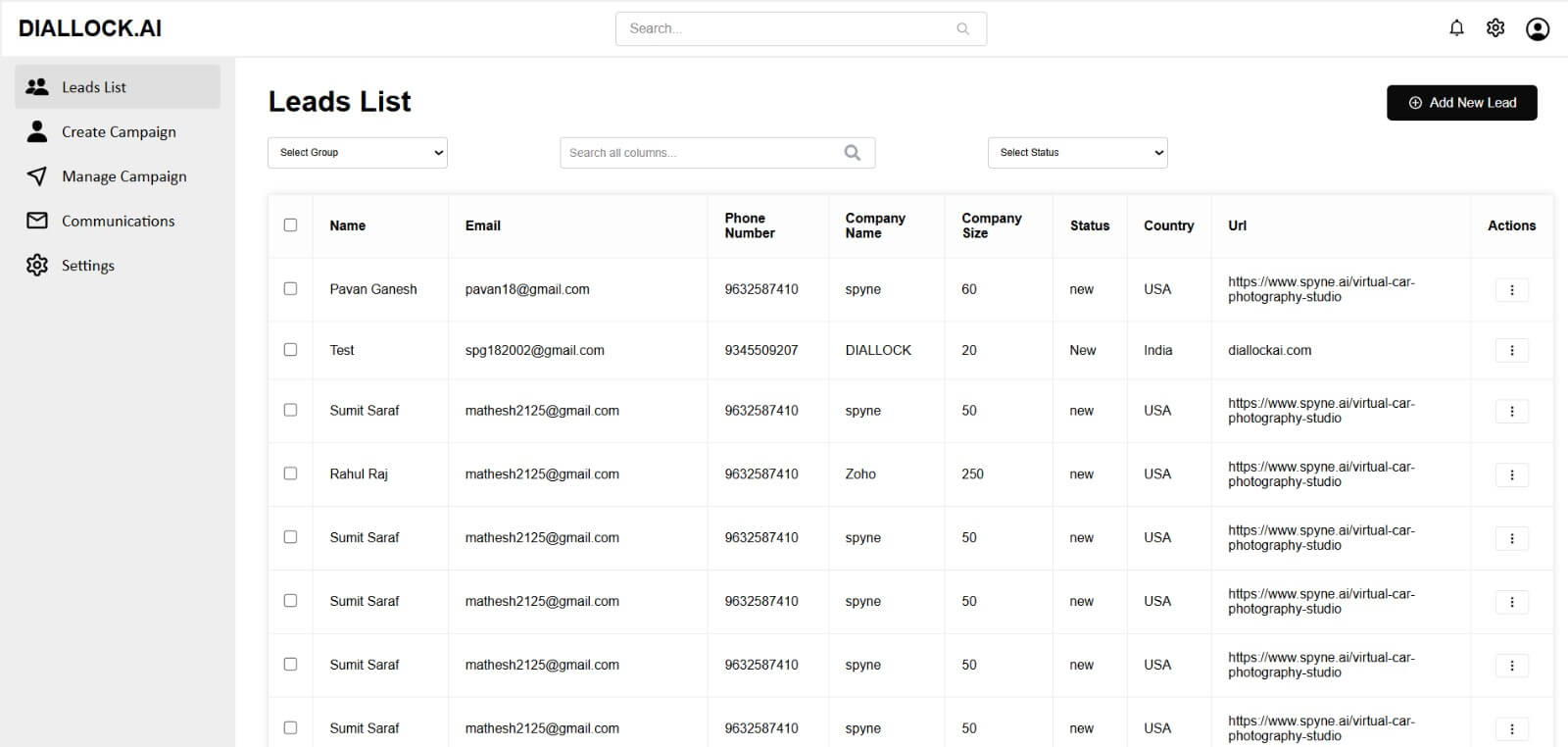Click email spg182002@gmail.com
The height and width of the screenshot is (747, 1568).
(x=534, y=350)
